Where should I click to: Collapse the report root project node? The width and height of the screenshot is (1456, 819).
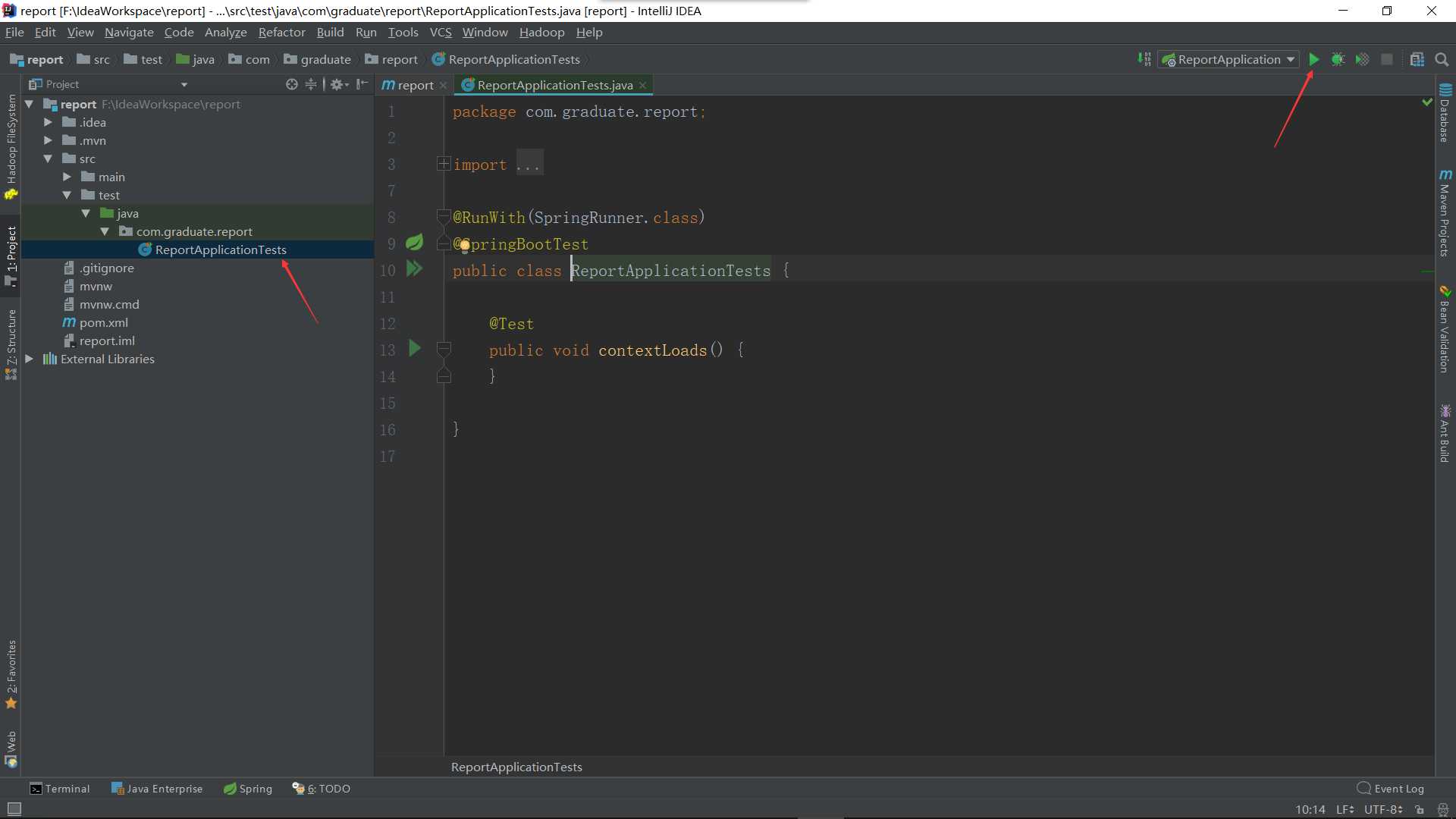click(30, 104)
